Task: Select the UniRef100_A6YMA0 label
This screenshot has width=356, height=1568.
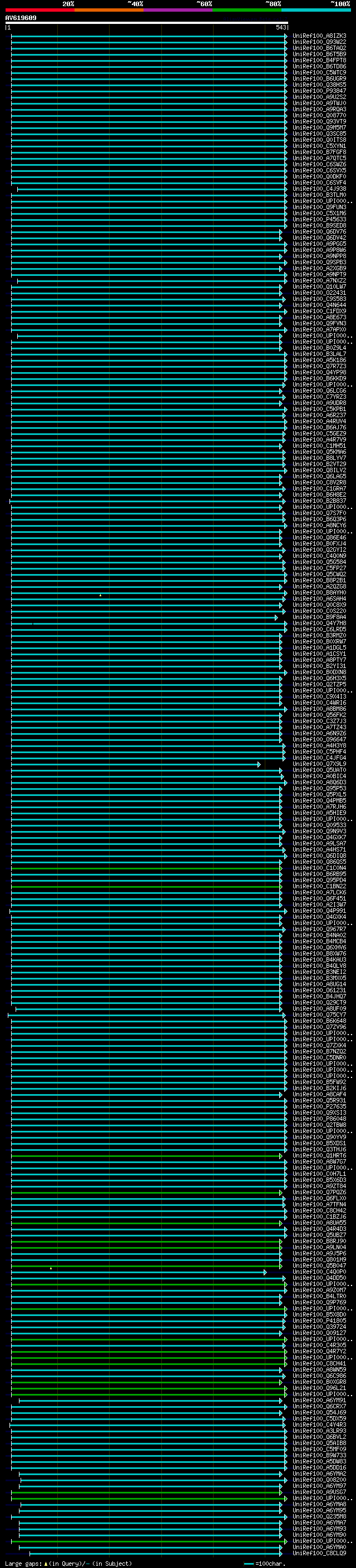Action: [x=319, y=1547]
